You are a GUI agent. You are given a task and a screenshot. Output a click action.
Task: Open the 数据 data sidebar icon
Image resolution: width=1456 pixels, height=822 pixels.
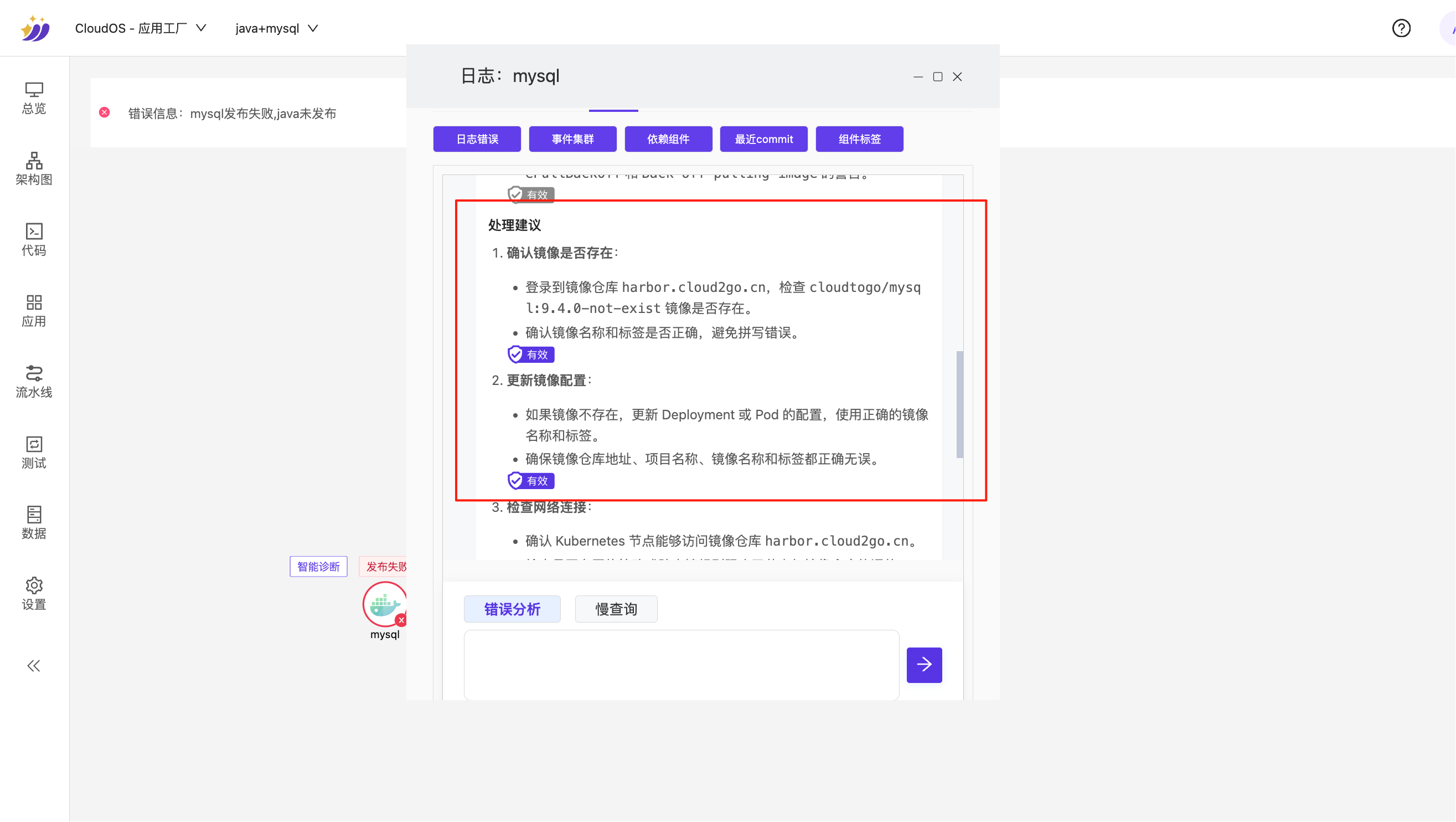pyautogui.click(x=34, y=523)
